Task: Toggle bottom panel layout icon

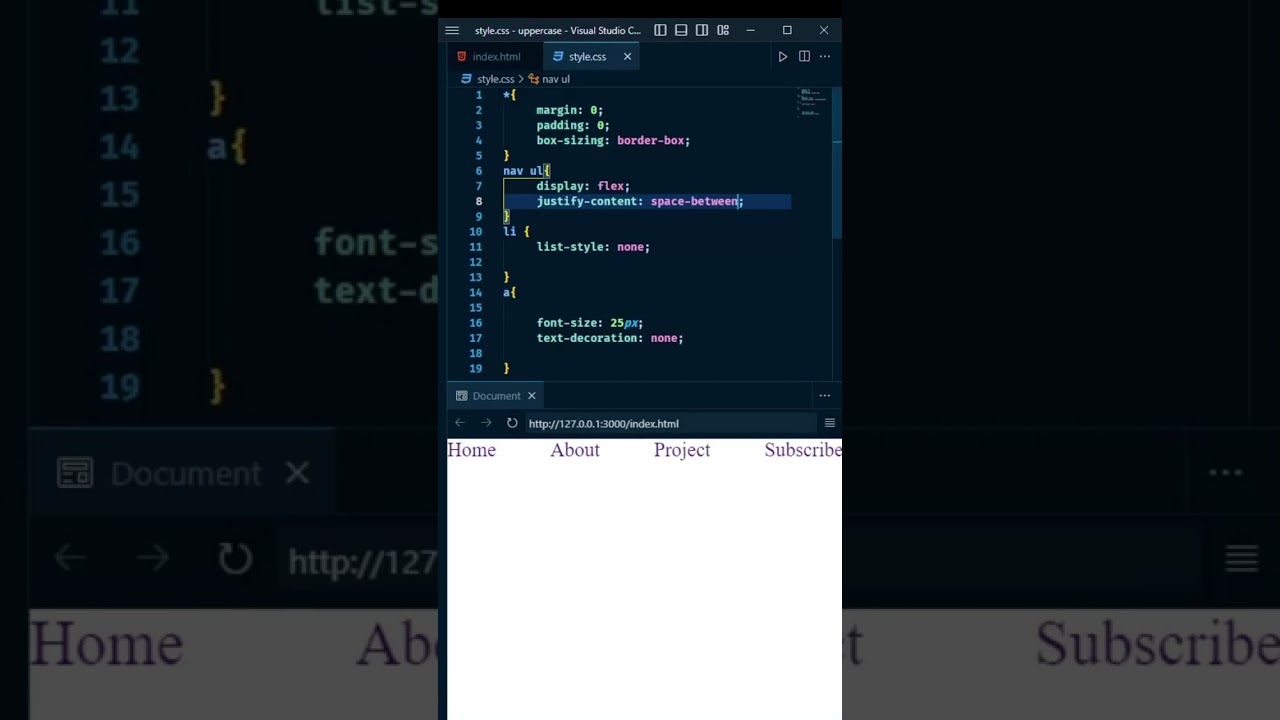Action: (681, 30)
